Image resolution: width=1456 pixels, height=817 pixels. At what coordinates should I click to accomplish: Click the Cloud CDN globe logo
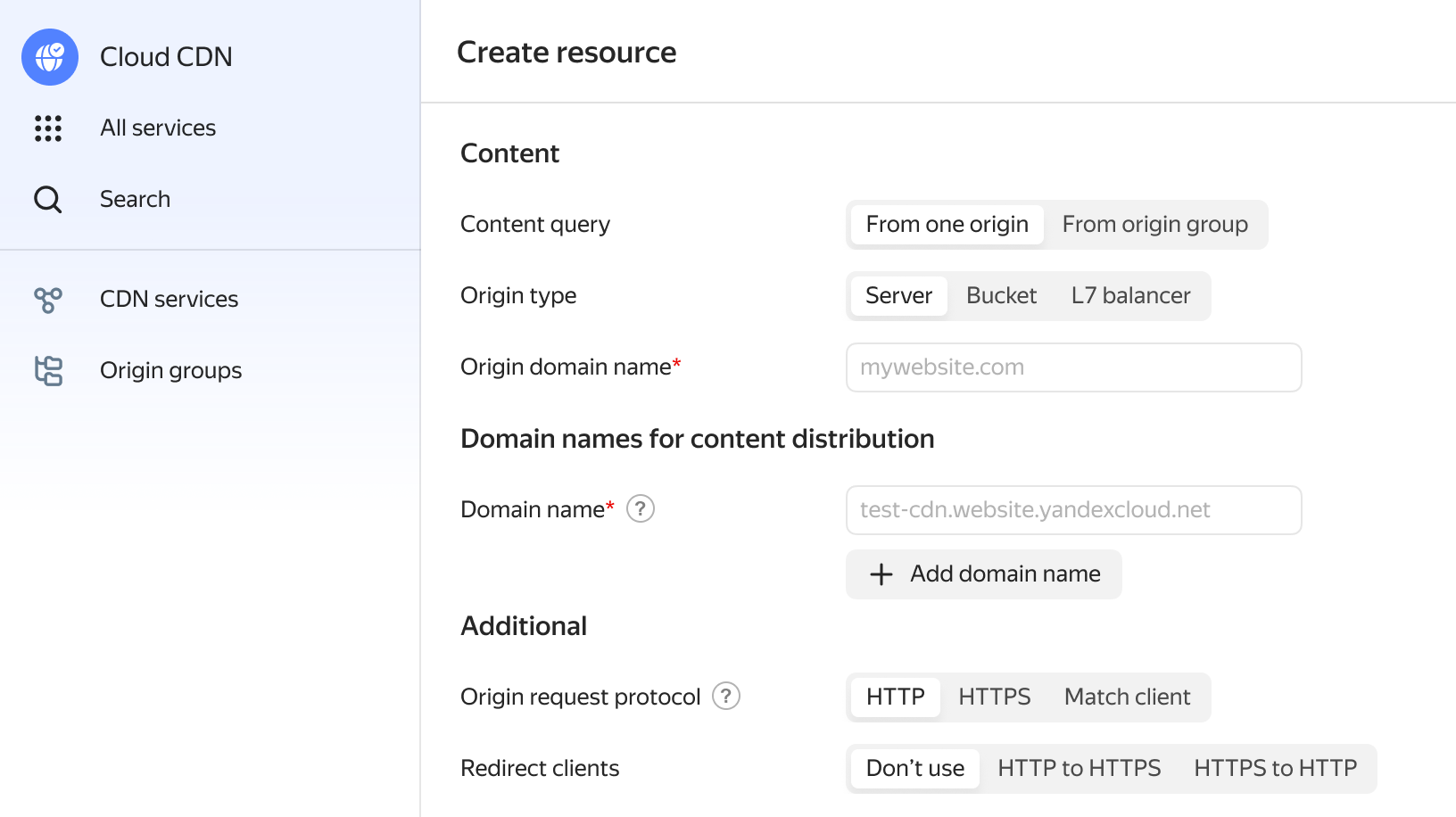click(x=49, y=56)
